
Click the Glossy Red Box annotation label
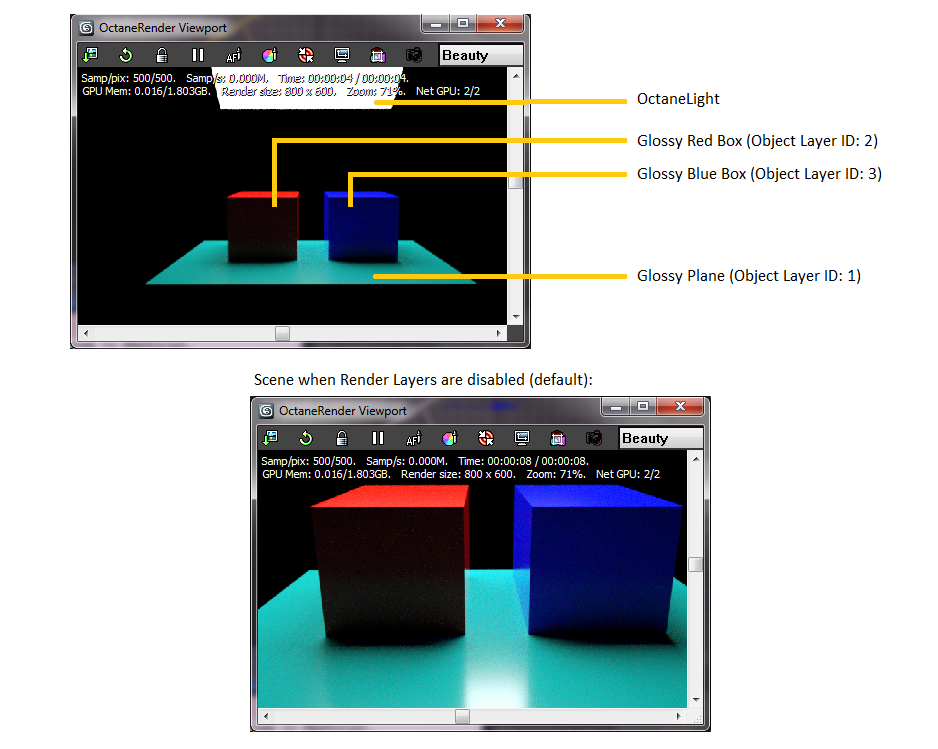[x=758, y=140]
